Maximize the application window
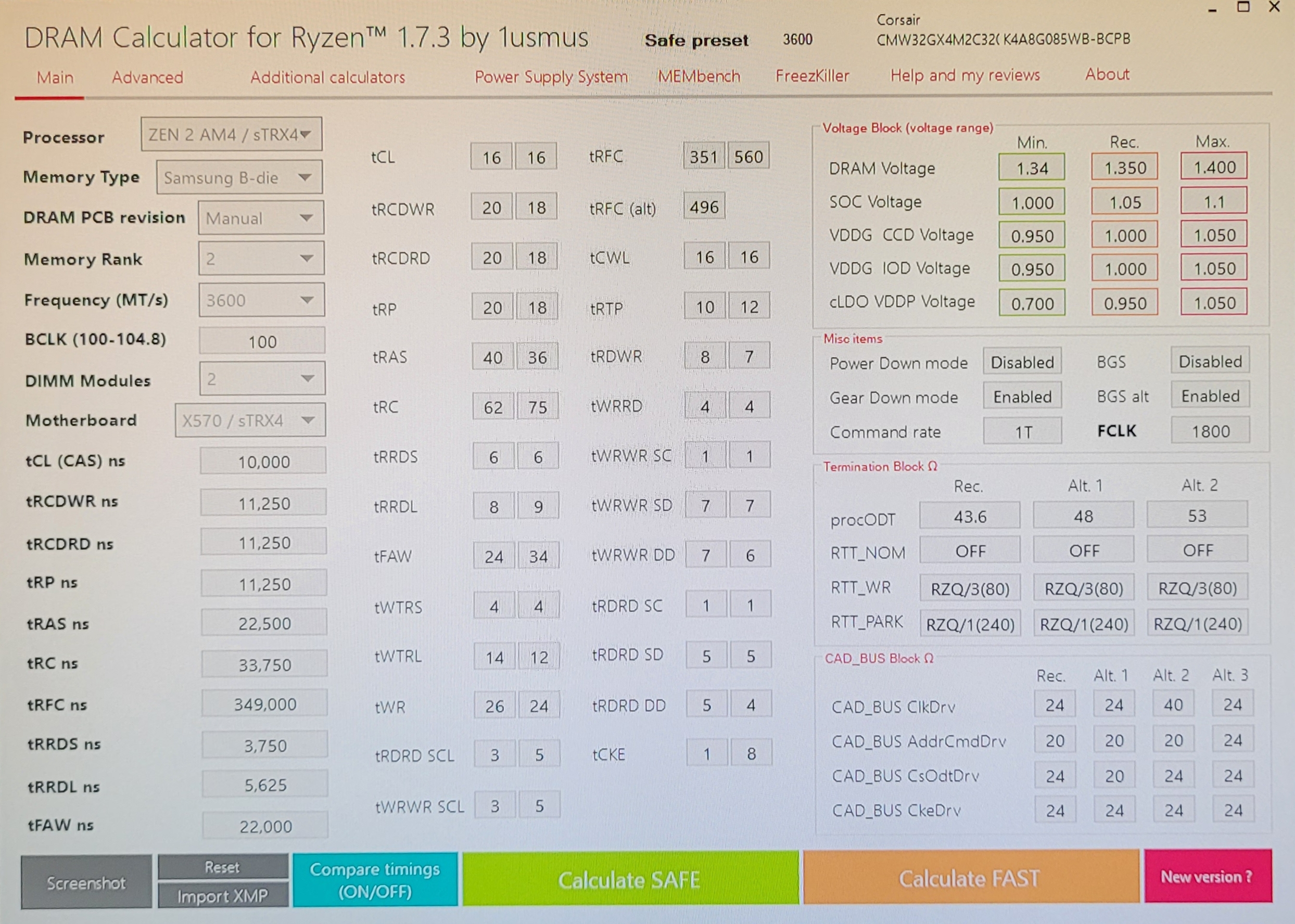1295x924 pixels. 1244,8
